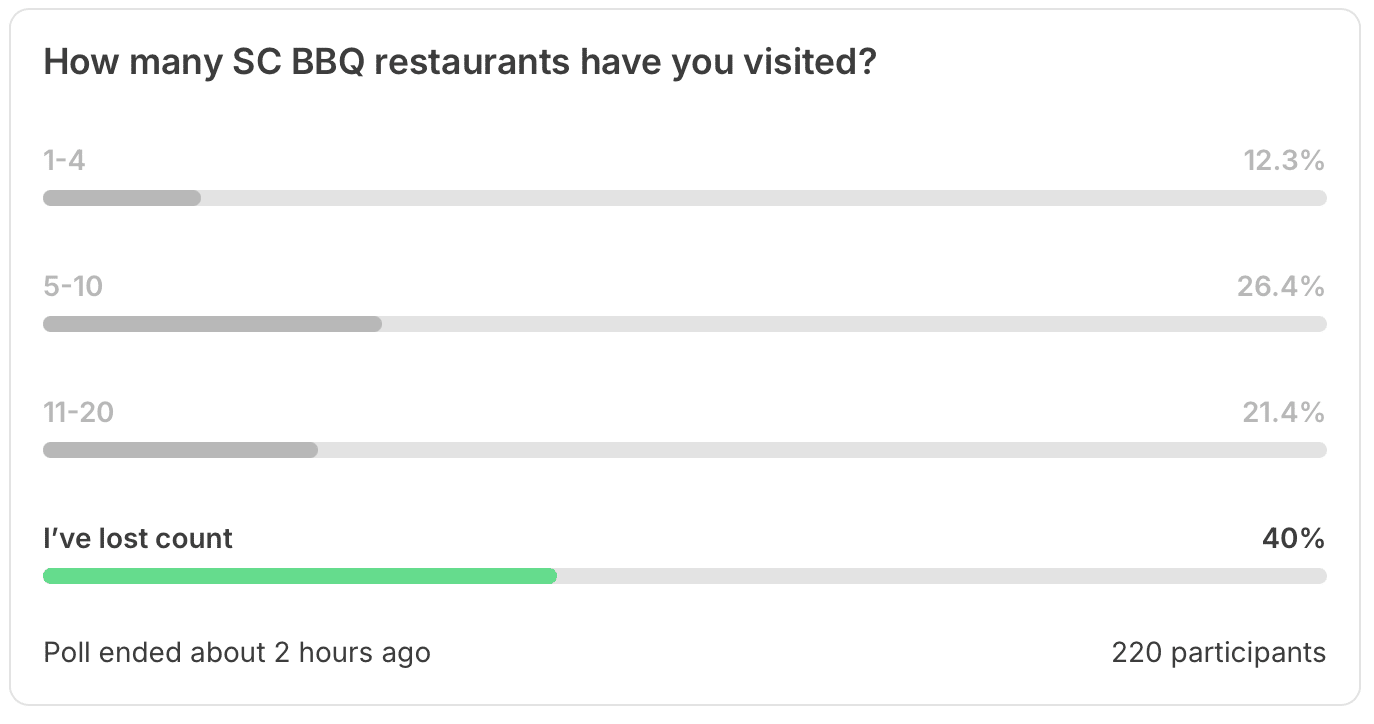The height and width of the screenshot is (724, 1374).
Task: Click the 40% winning result percentage
Action: (x=1294, y=538)
